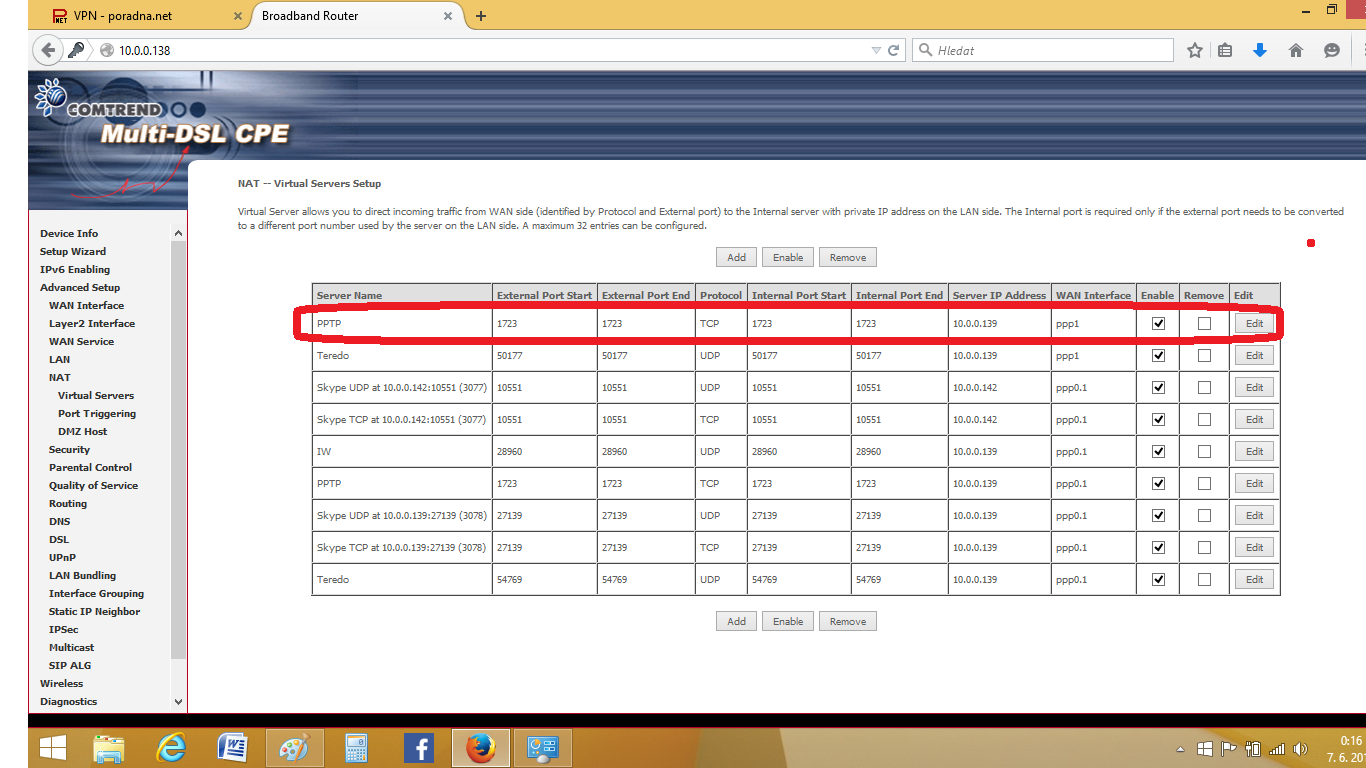Show hidden system tray icons

coord(1183,749)
